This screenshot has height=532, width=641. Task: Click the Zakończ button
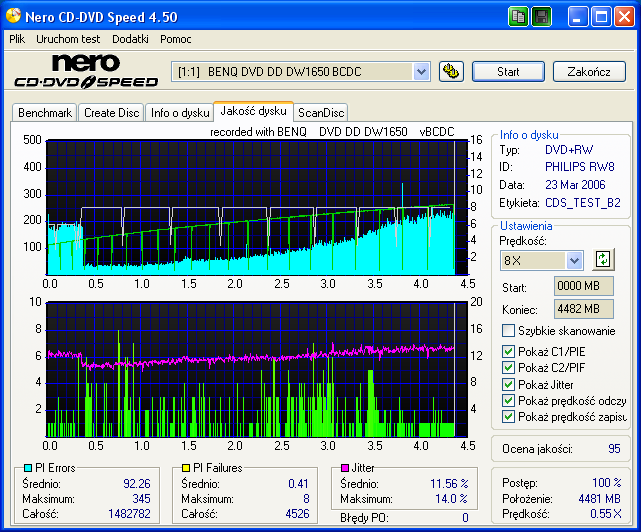[x=589, y=72]
